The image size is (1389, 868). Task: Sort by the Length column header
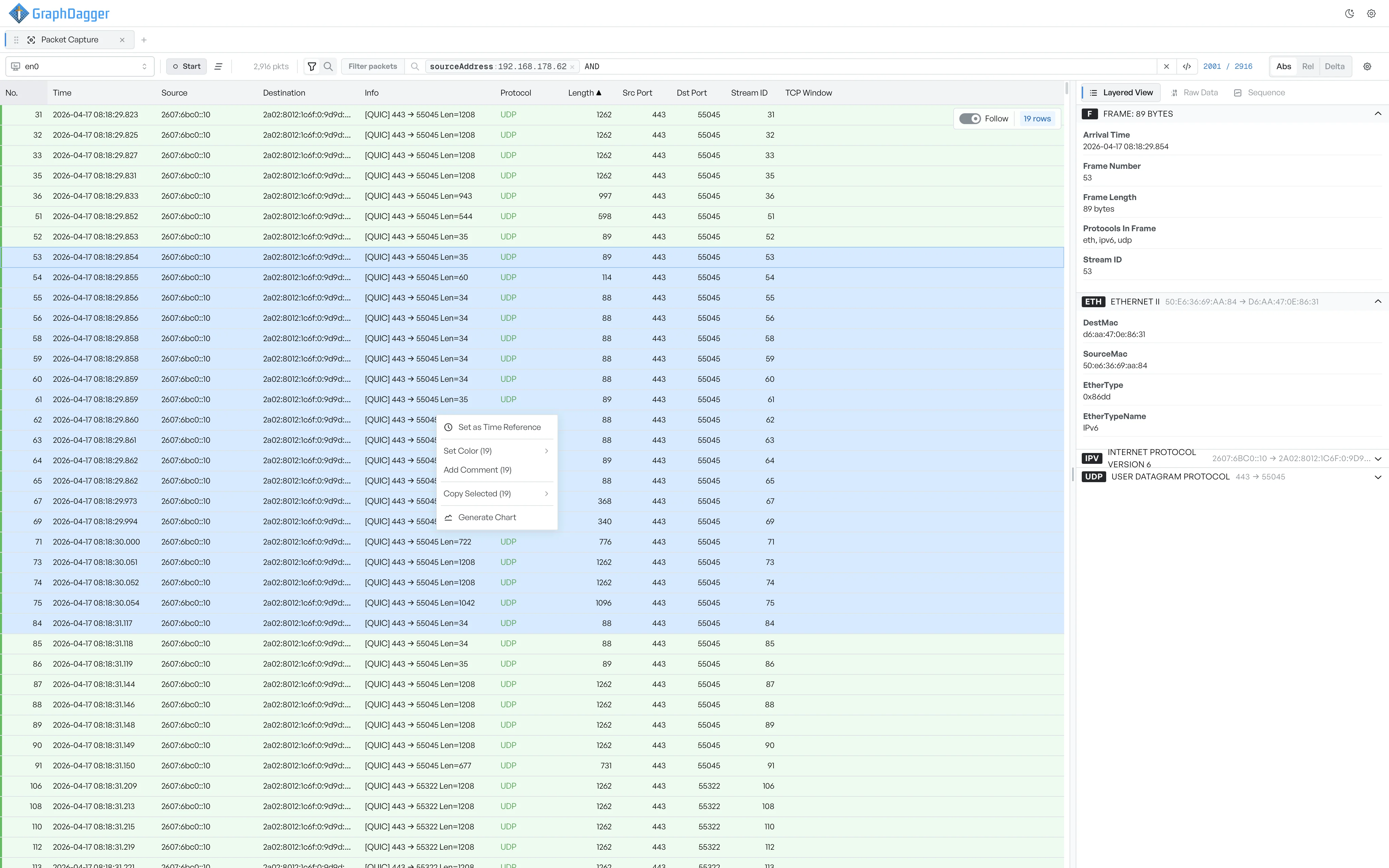click(584, 93)
